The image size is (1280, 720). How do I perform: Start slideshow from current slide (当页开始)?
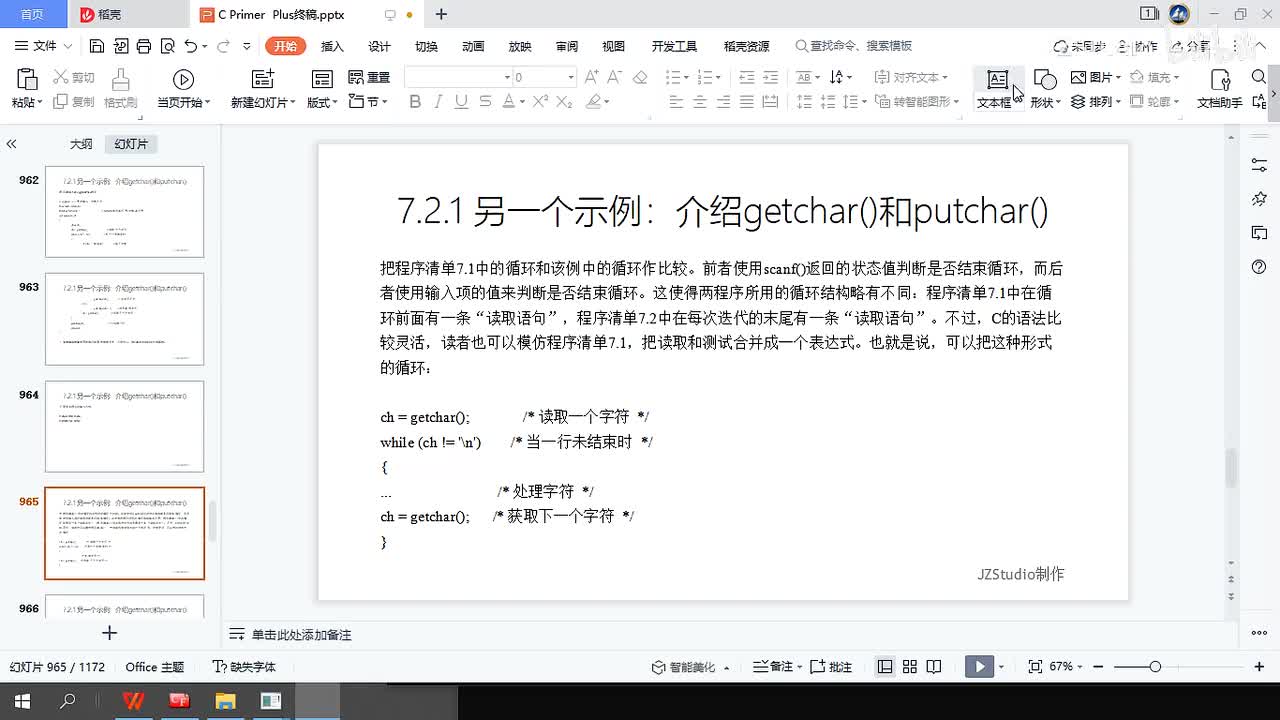coord(183,79)
